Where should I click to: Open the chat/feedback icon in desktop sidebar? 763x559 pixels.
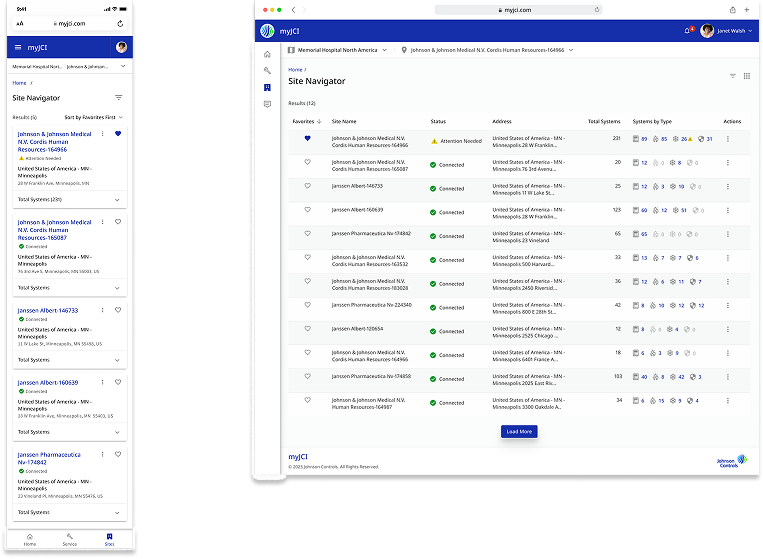267,104
